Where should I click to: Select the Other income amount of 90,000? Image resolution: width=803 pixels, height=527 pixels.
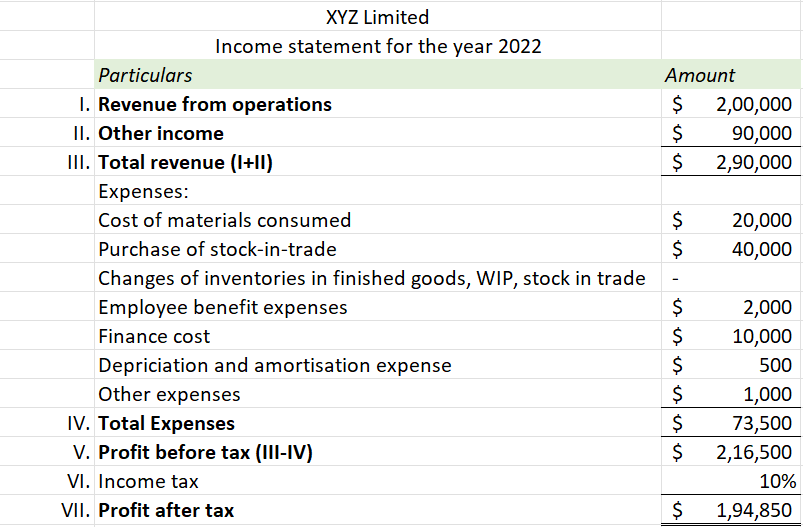pyautogui.click(x=762, y=133)
